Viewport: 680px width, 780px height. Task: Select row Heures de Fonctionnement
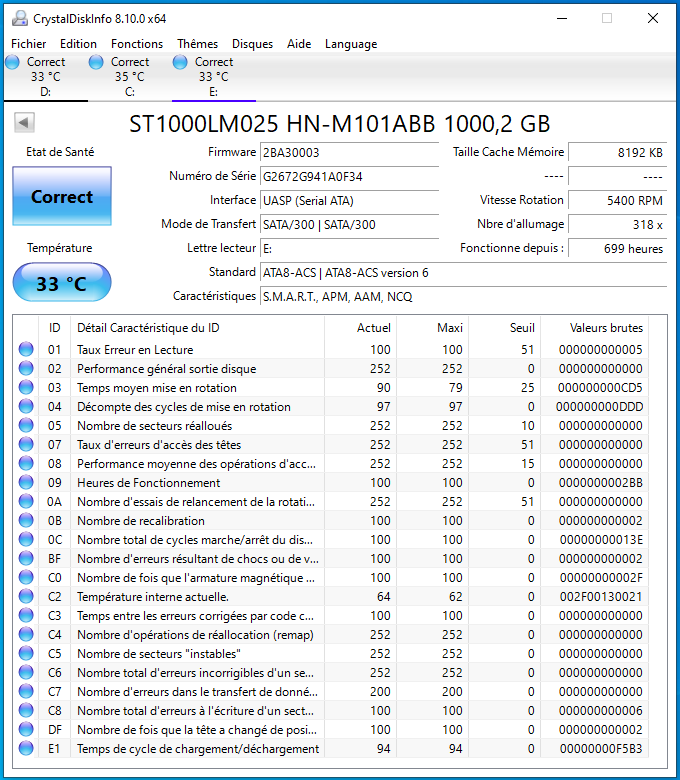point(331,483)
